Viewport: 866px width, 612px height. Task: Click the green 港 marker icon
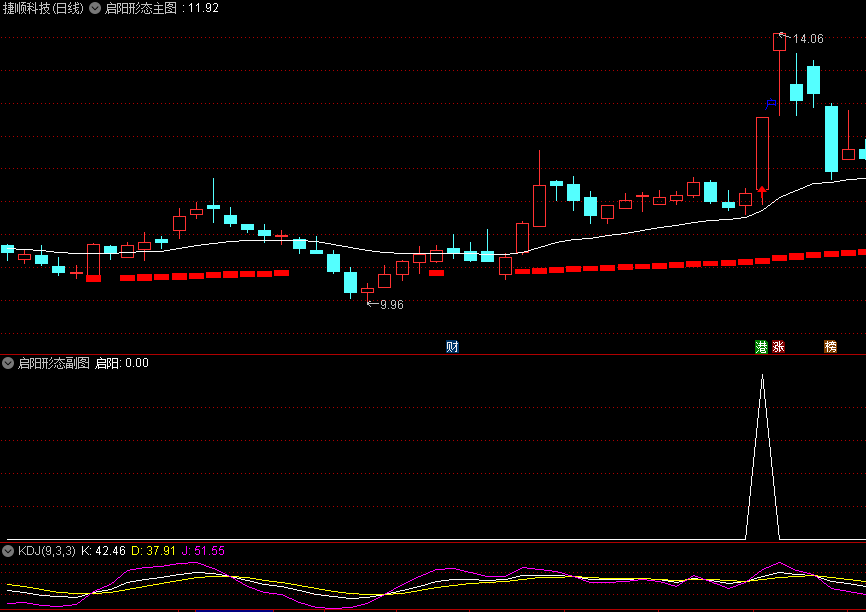pos(762,347)
